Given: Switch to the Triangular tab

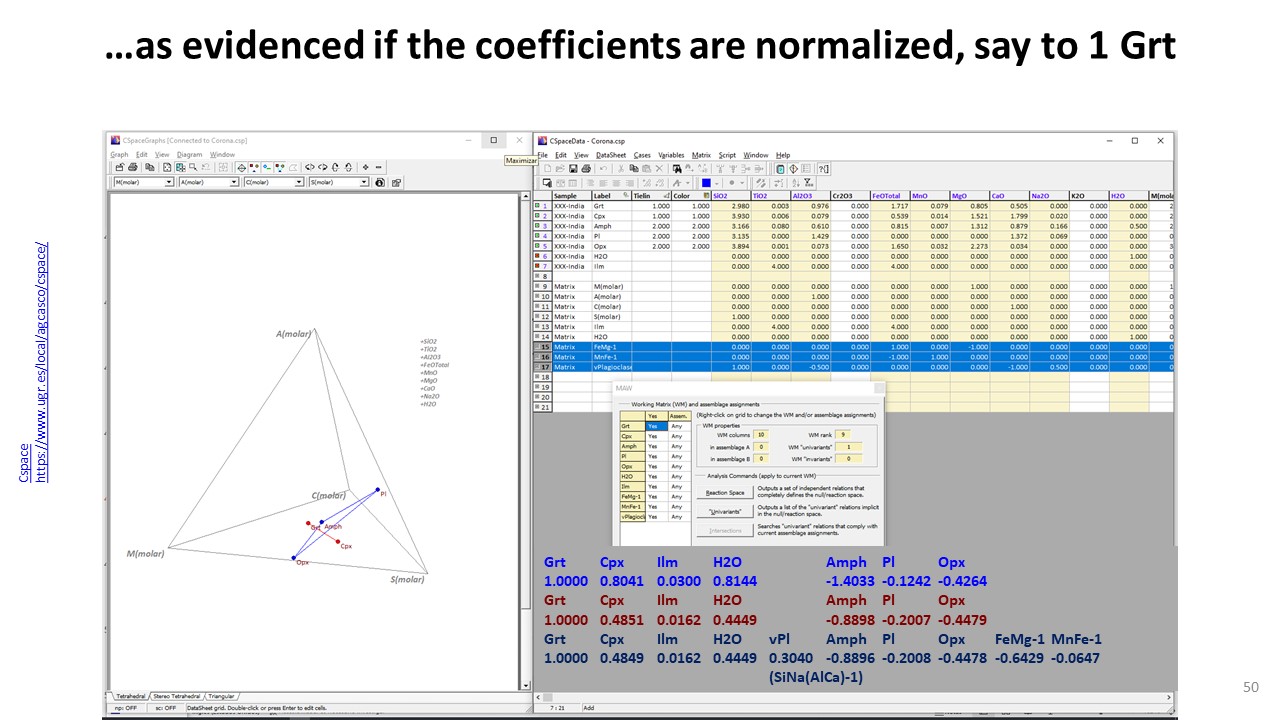Looking at the screenshot, I should [x=221, y=695].
